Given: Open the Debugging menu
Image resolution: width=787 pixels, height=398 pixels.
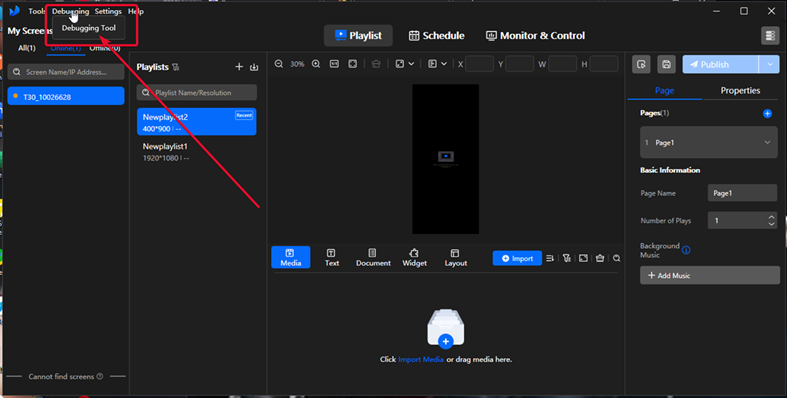Looking at the screenshot, I should (70, 11).
